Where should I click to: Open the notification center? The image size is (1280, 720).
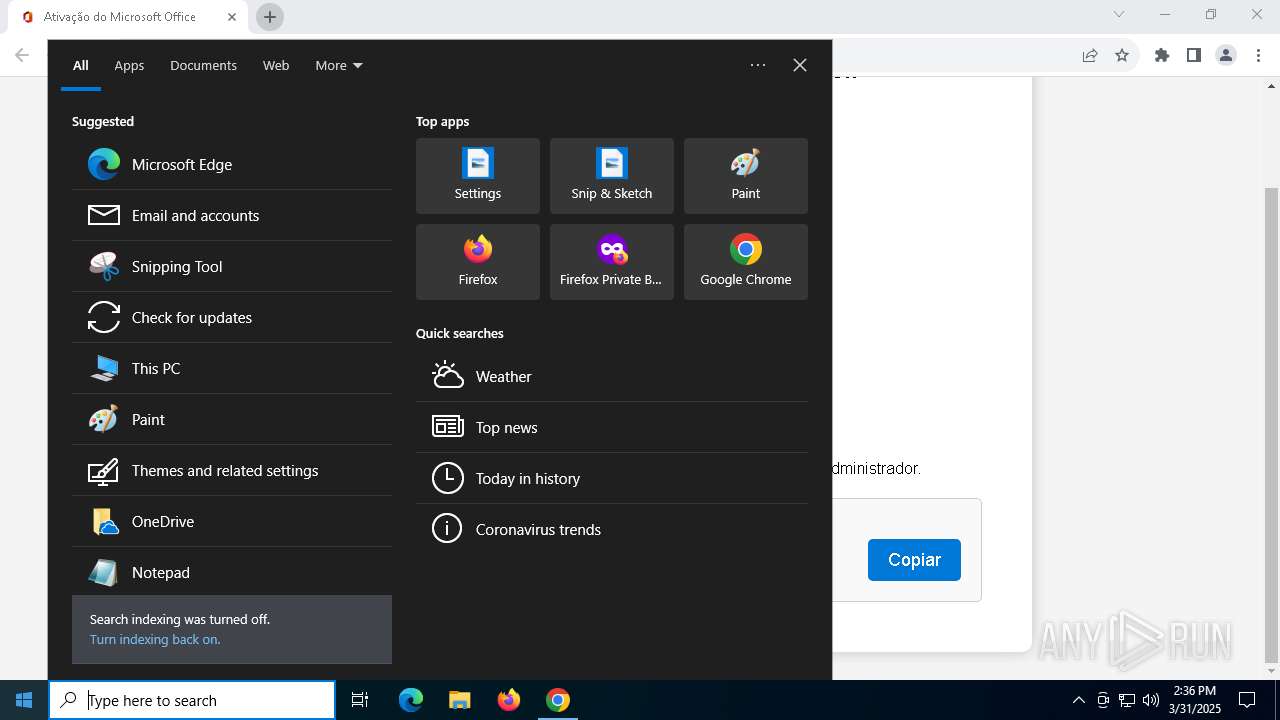coord(1247,700)
